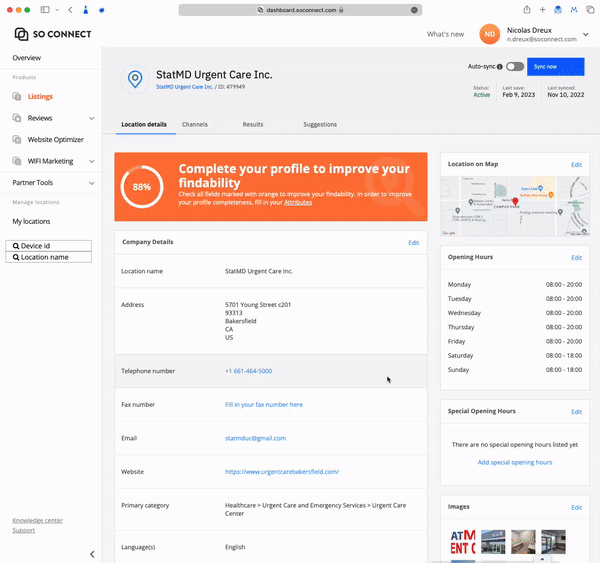Click the search icon in Location name field
Image resolution: width=600 pixels, height=563 pixels.
click(x=16, y=257)
